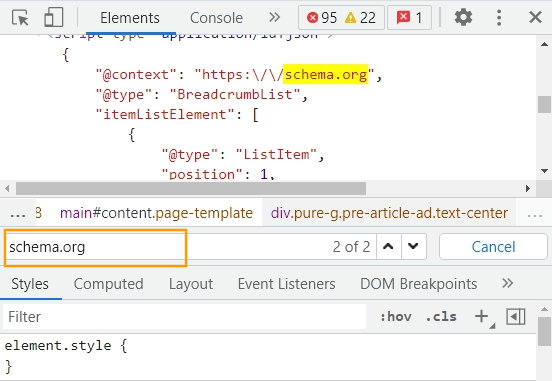Toggle the .cls classes panel
This screenshot has width=552, height=381.
tap(441, 316)
